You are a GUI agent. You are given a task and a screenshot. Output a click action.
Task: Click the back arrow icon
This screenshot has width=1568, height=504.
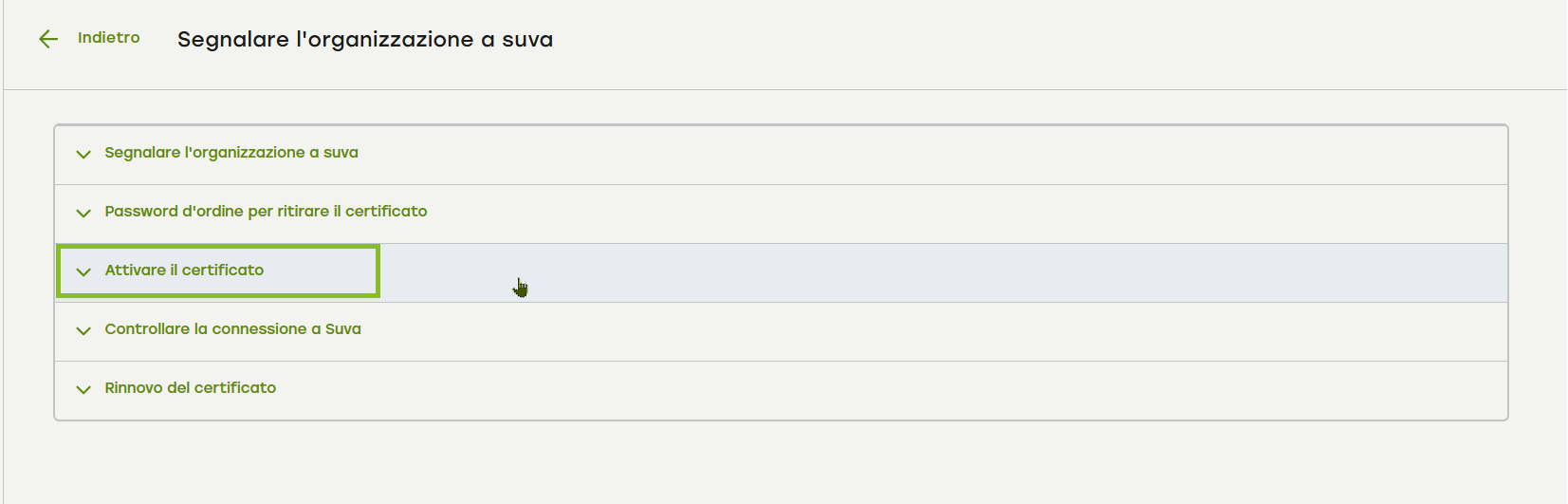(x=48, y=39)
